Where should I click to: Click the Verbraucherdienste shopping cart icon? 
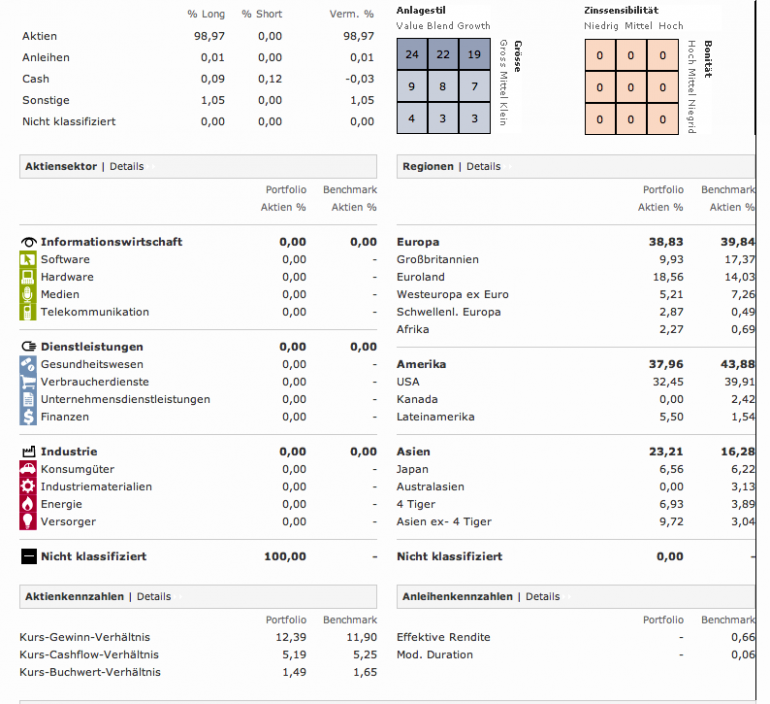[x=28, y=381]
